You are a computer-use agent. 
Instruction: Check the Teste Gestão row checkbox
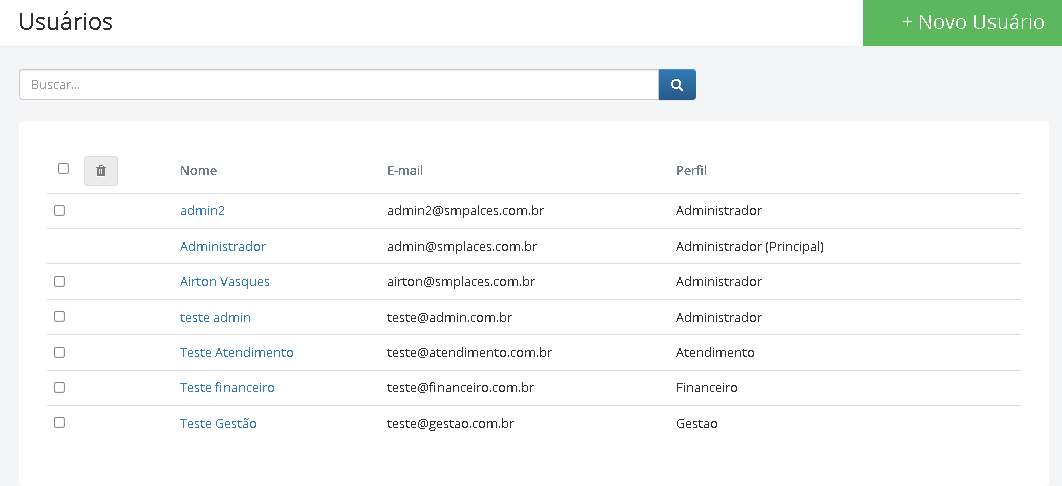click(x=60, y=422)
